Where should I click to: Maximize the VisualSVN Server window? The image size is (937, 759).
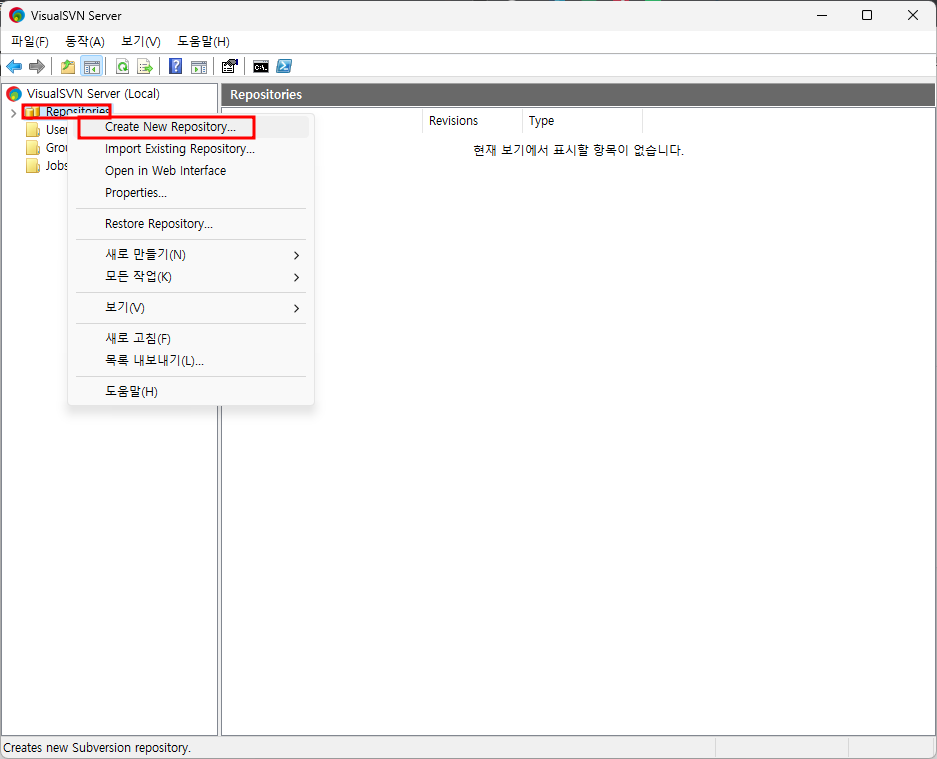pos(867,16)
